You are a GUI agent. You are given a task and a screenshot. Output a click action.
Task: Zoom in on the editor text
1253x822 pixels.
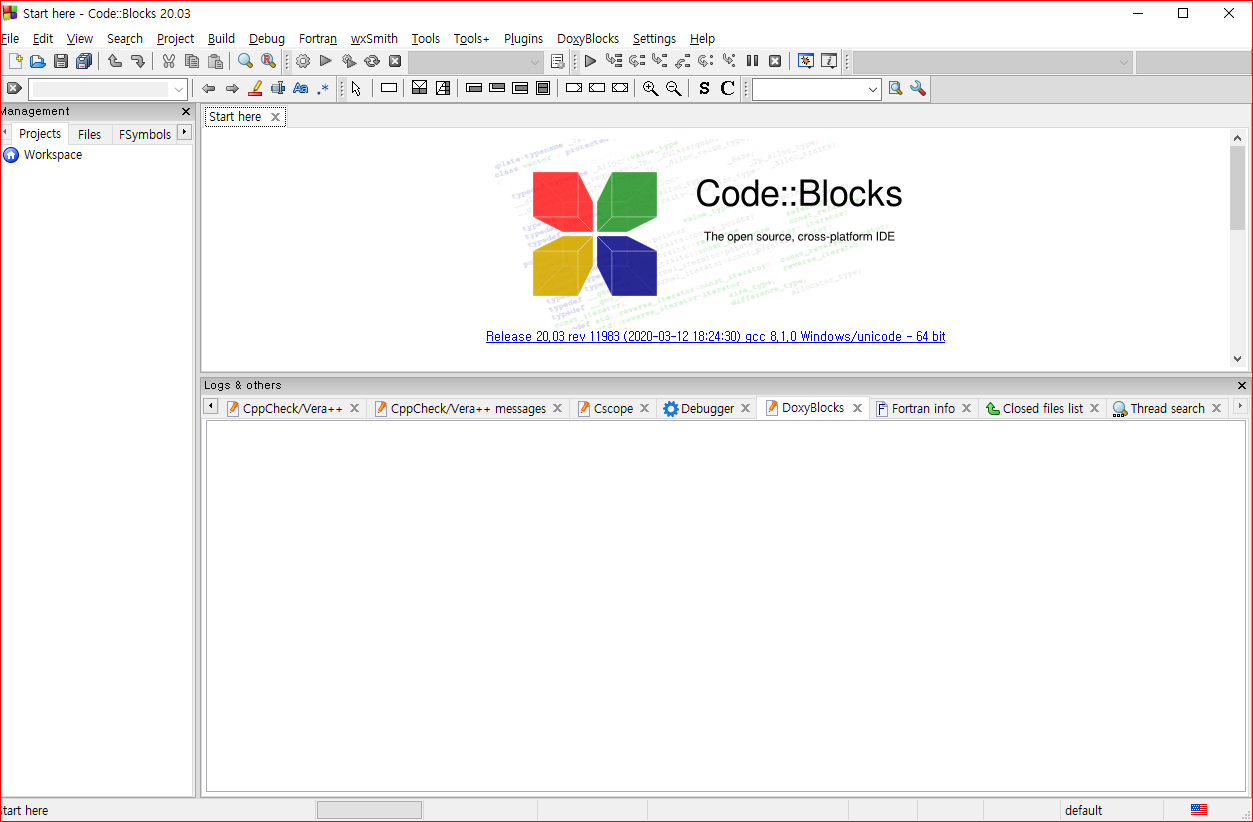pos(650,89)
